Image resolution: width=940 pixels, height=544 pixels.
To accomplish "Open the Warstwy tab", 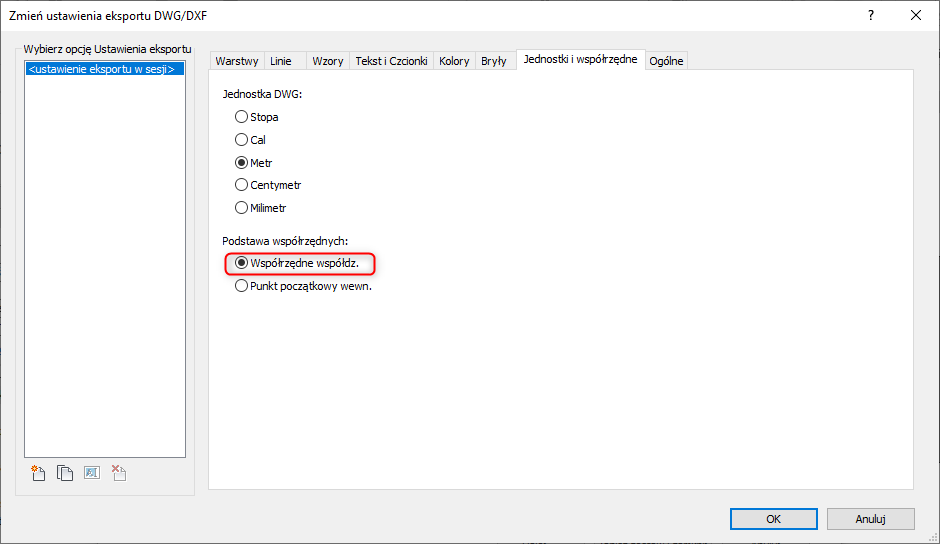I will 237,61.
